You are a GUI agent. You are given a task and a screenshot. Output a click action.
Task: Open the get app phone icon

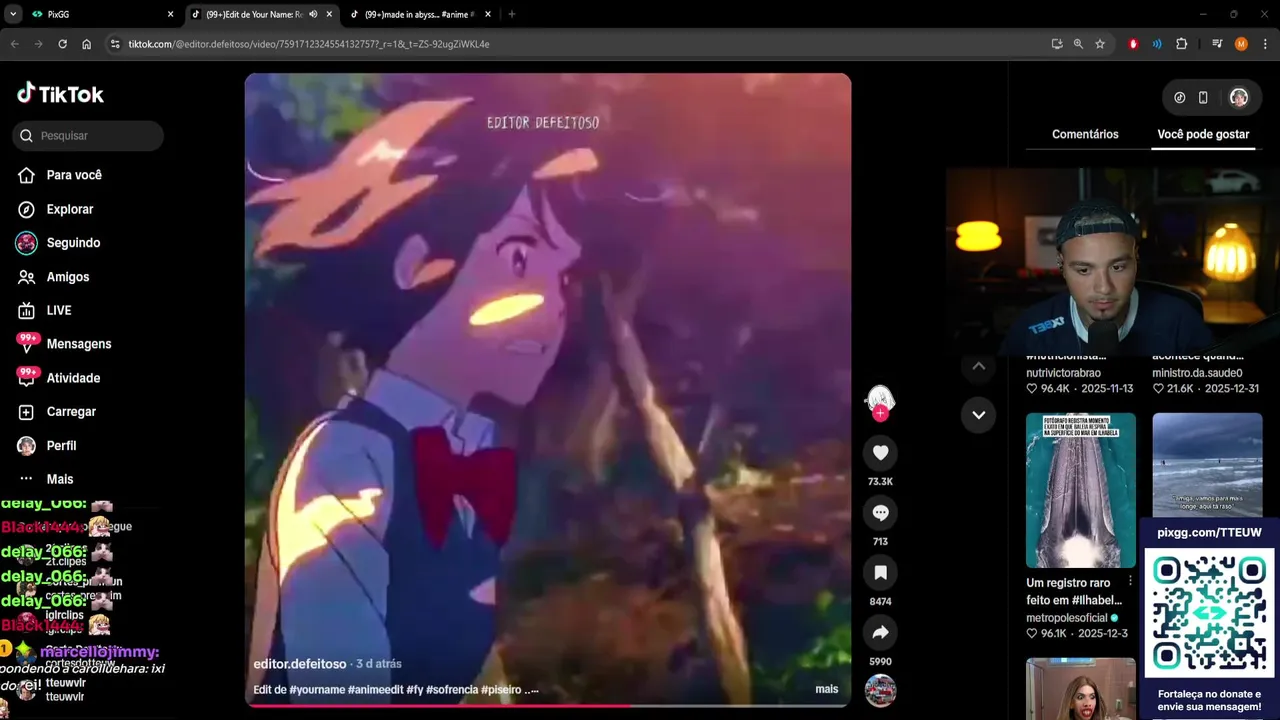1203,97
